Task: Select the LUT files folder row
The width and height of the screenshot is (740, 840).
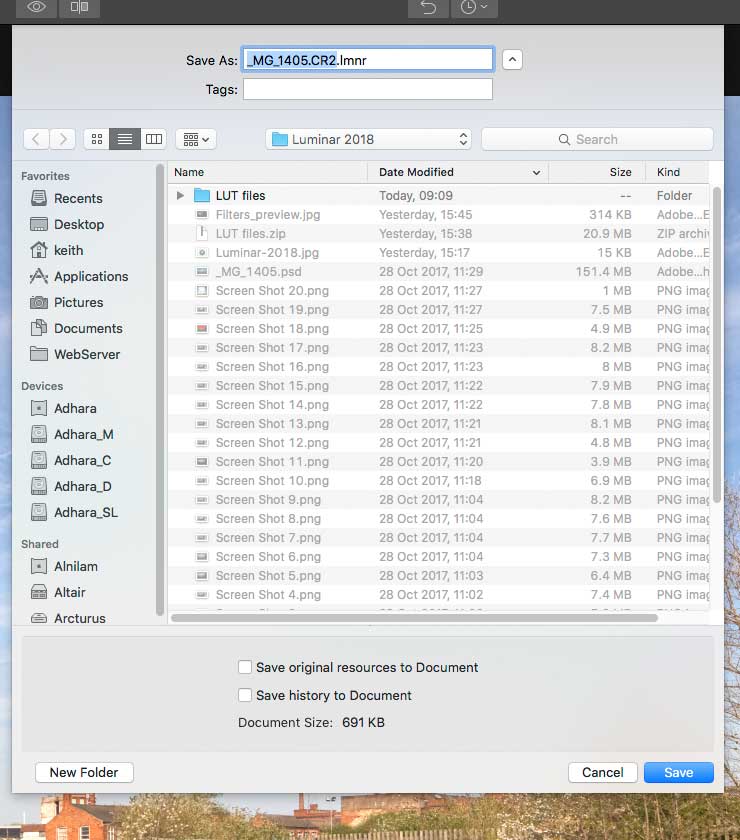Action: click(438, 196)
